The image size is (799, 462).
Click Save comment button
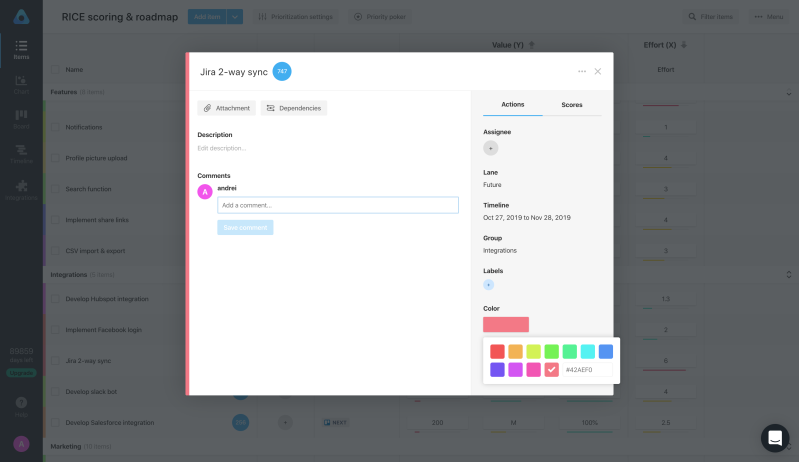pyautogui.click(x=245, y=227)
